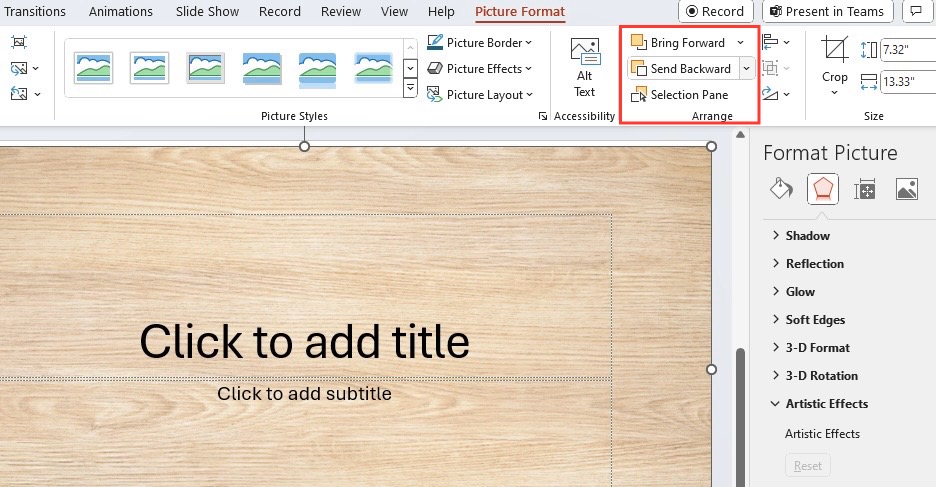The width and height of the screenshot is (936, 487).
Task: Click the Send Backward button
Action: pyautogui.click(x=682, y=69)
